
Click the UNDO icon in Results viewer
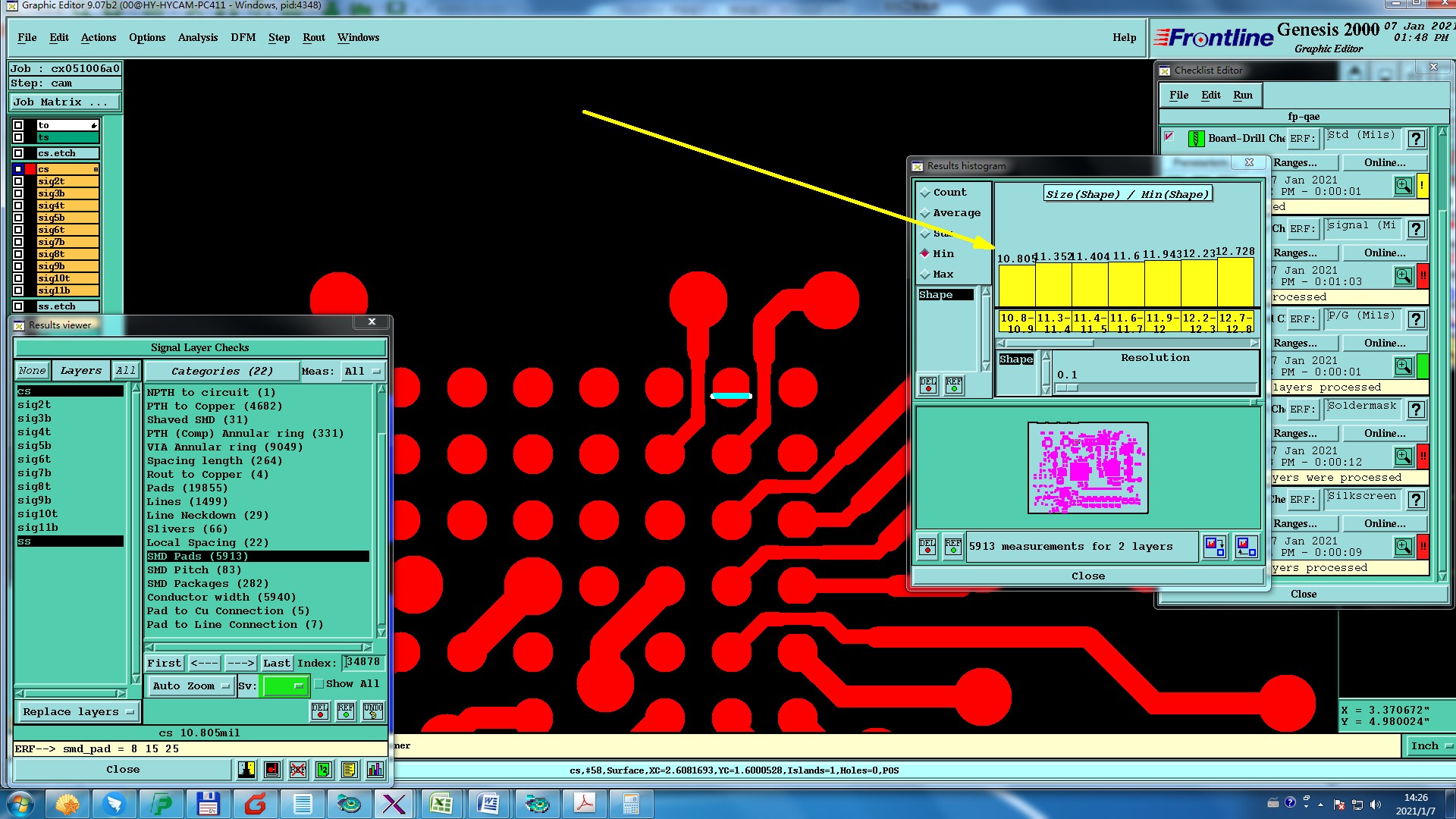[373, 711]
